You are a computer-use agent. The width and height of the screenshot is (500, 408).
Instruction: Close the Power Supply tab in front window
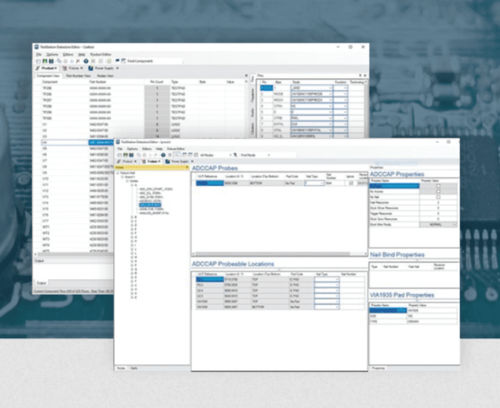point(192,161)
